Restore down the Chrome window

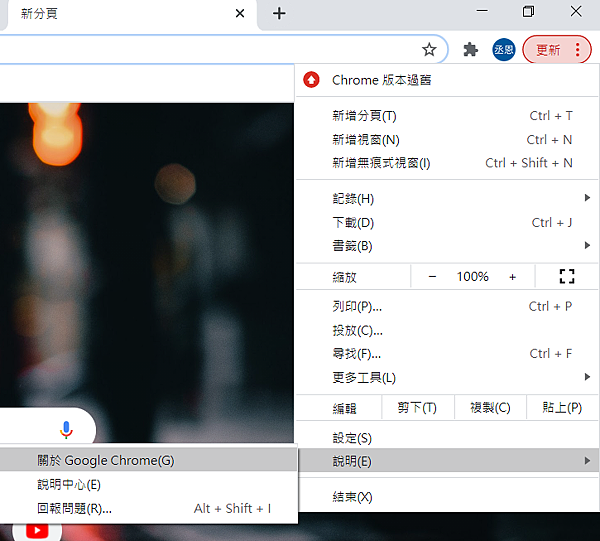pyautogui.click(x=528, y=11)
